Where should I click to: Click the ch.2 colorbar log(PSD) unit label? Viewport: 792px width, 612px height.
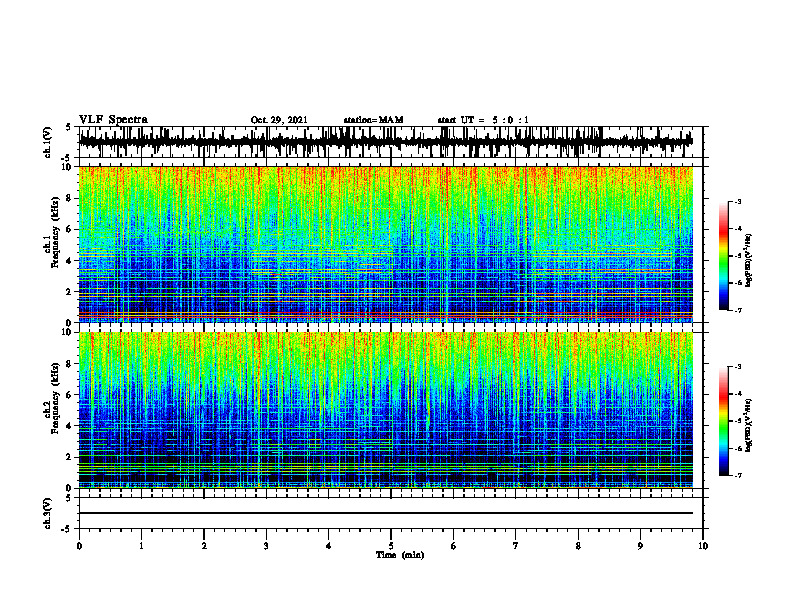[749, 424]
